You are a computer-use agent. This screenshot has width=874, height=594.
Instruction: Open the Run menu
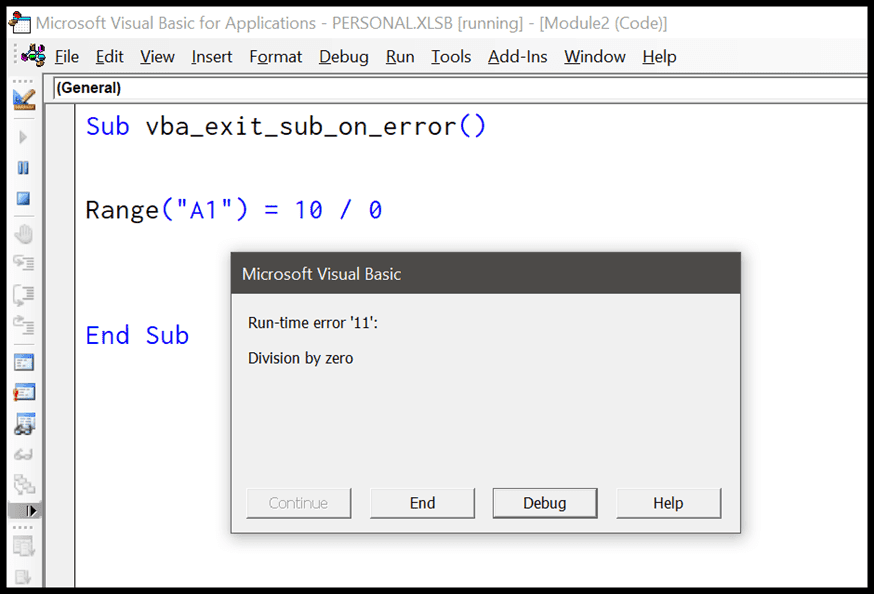[399, 57]
